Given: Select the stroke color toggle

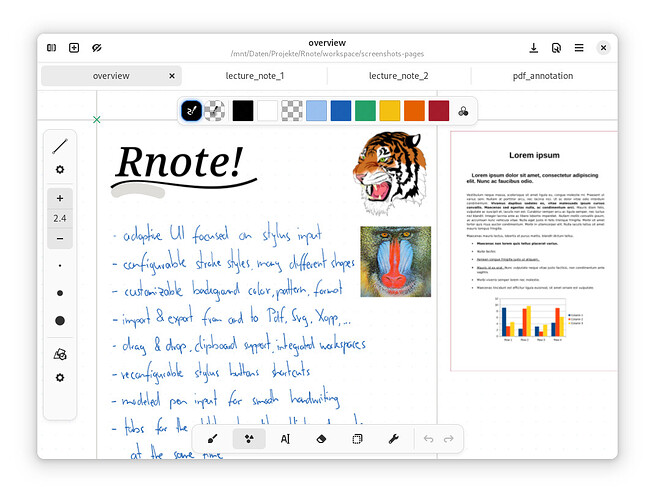Looking at the screenshot, I should 191,111.
